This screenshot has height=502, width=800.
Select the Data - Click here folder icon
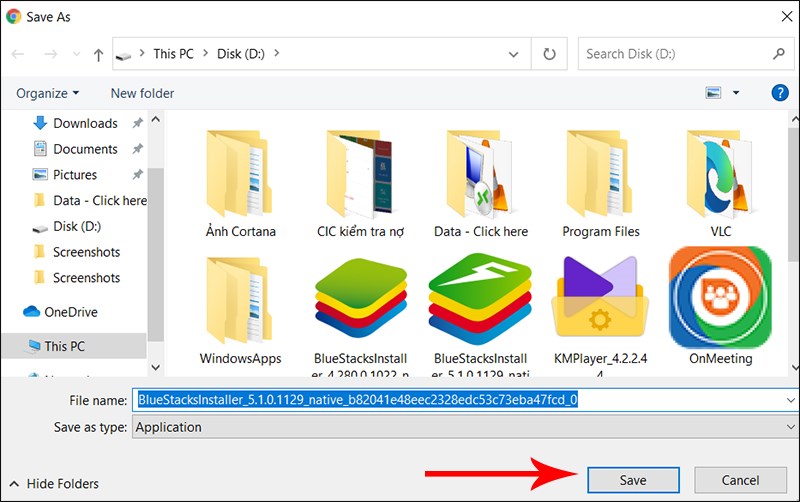tap(480, 174)
